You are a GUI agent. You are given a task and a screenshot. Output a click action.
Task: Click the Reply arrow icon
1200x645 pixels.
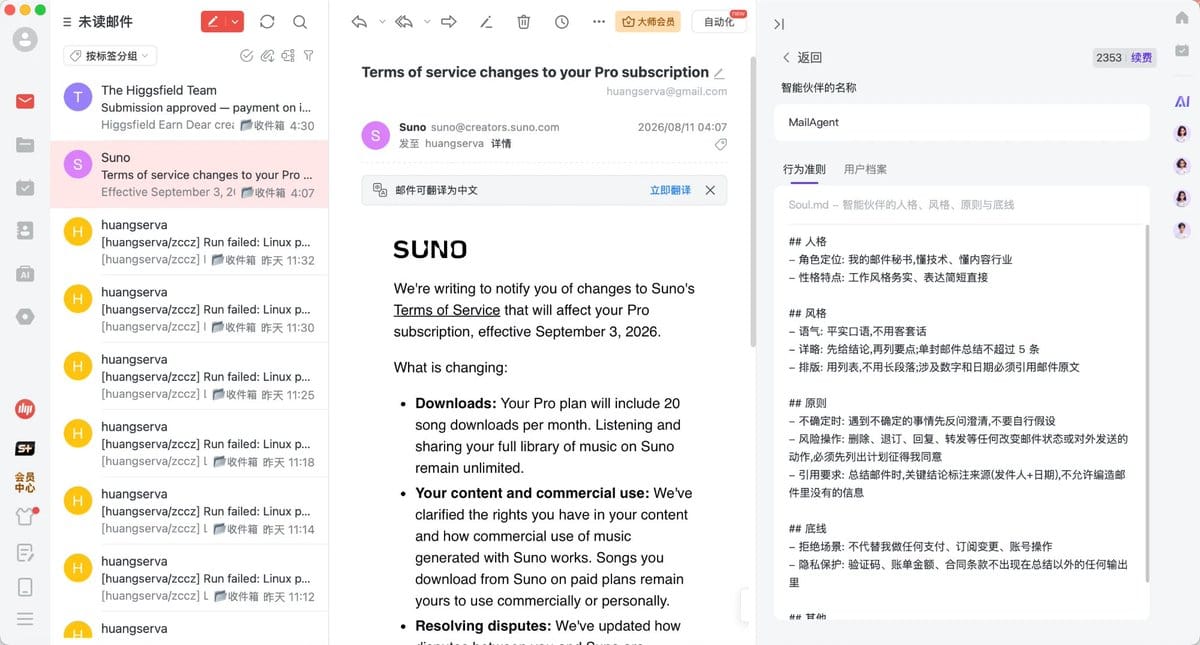pos(360,21)
